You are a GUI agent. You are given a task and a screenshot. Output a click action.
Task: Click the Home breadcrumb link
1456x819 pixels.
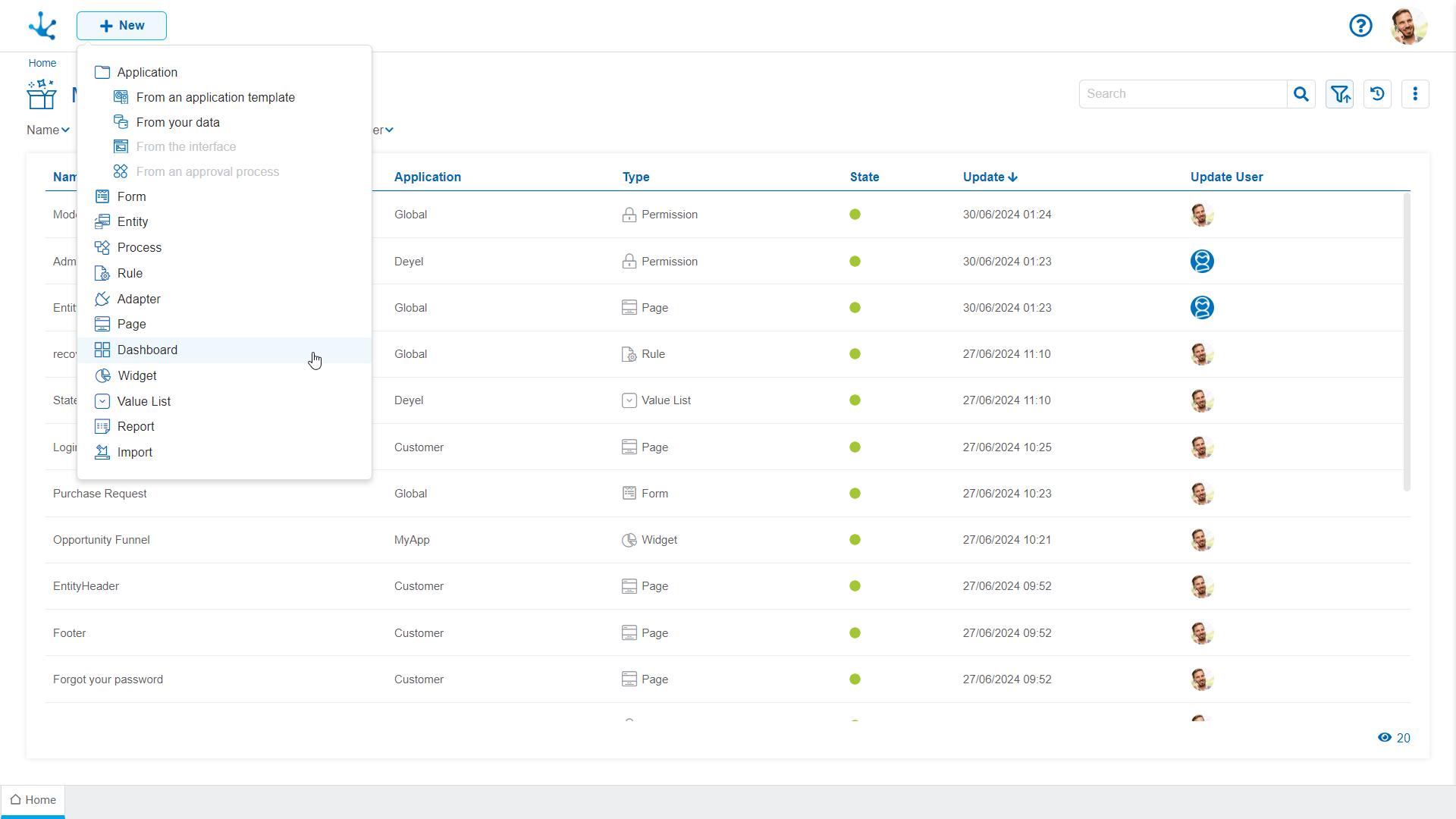(42, 63)
